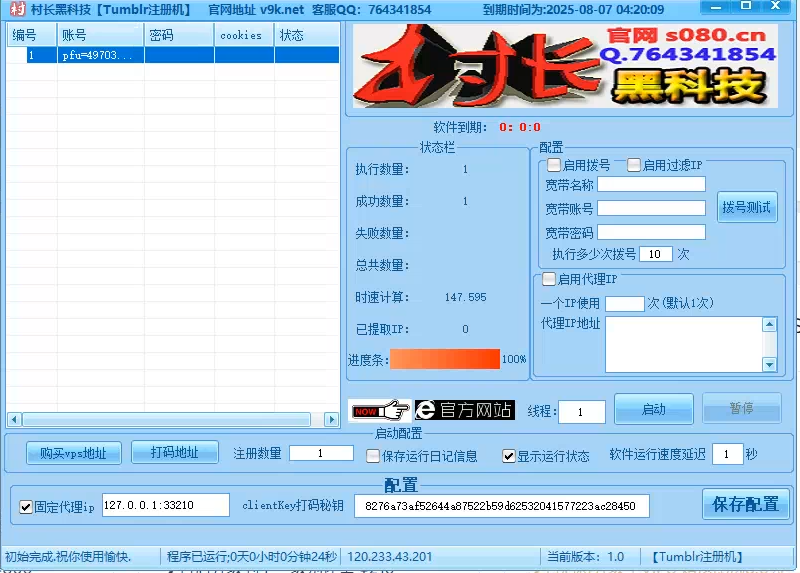Image resolution: width=800 pixels, height=573 pixels.
Task: Click the fixed proxy 127.0.0.1:33210 field
Action: (x=166, y=505)
